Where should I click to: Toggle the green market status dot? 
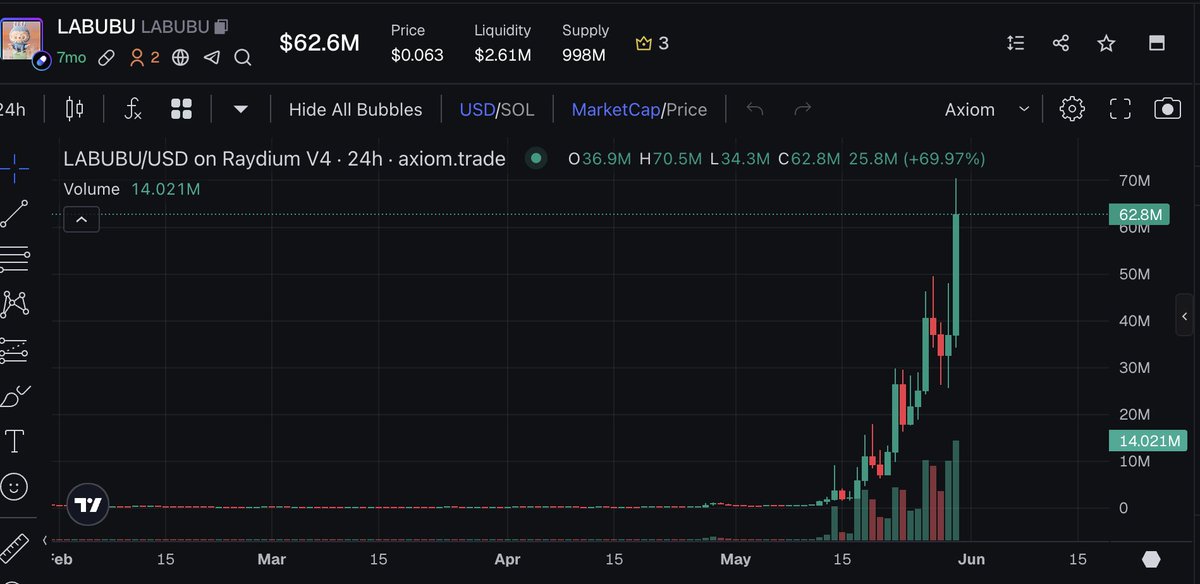click(537, 158)
